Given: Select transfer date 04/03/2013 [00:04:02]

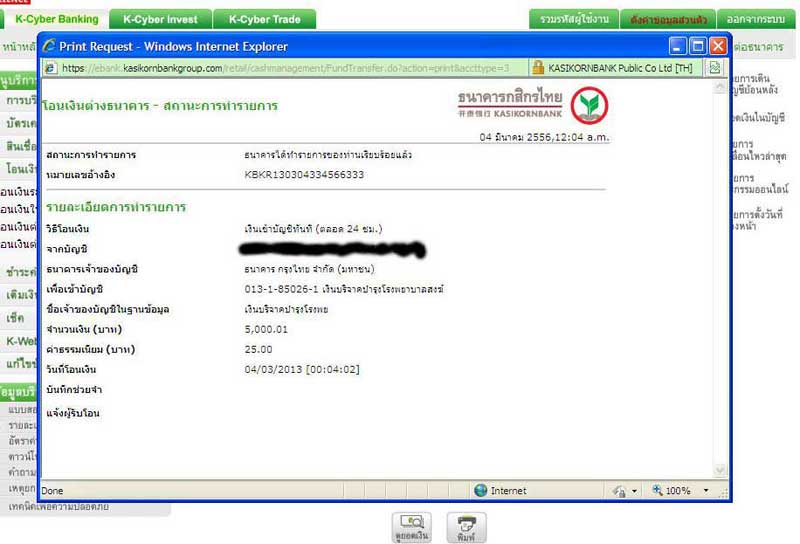Looking at the screenshot, I should [x=302, y=369].
